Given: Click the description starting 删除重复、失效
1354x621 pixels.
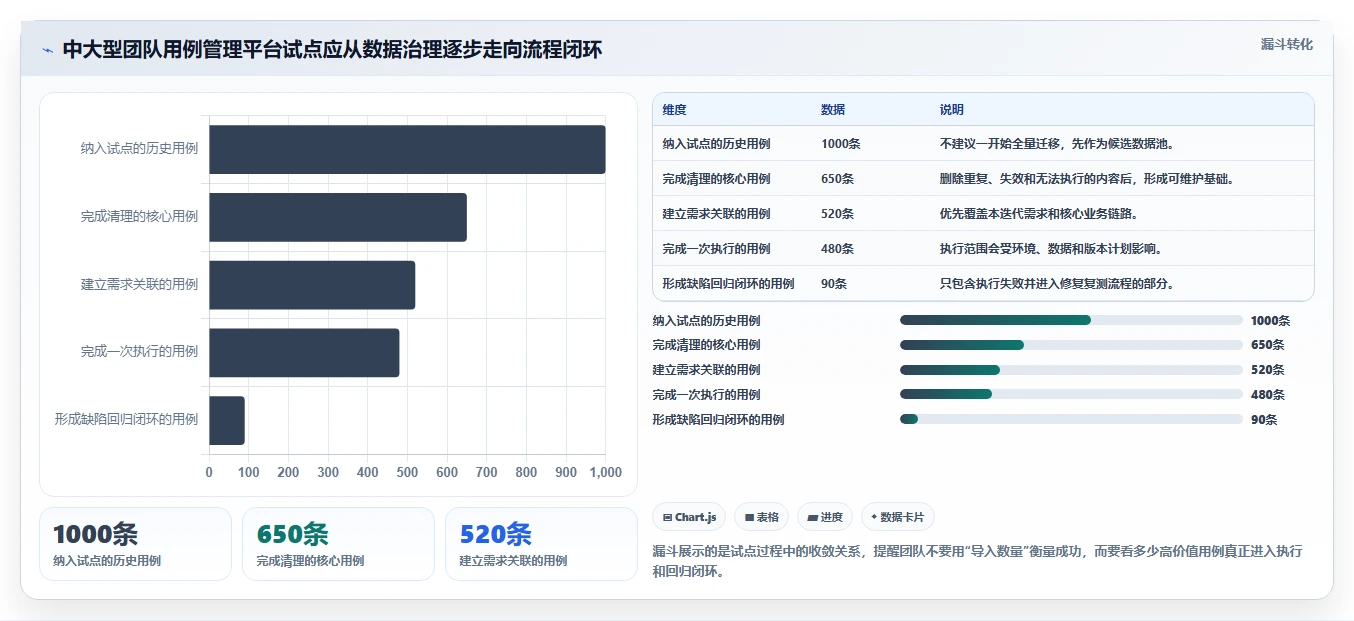Looking at the screenshot, I should [x=1087, y=179].
